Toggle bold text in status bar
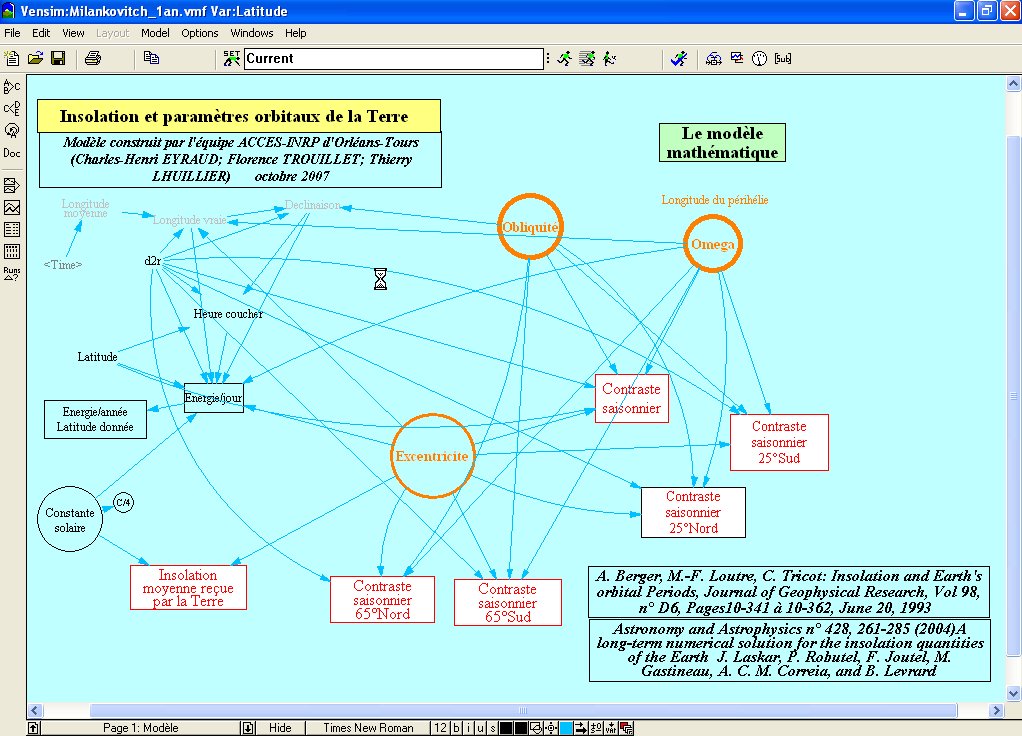Viewport: 1022px width, 736px height. tap(456, 728)
